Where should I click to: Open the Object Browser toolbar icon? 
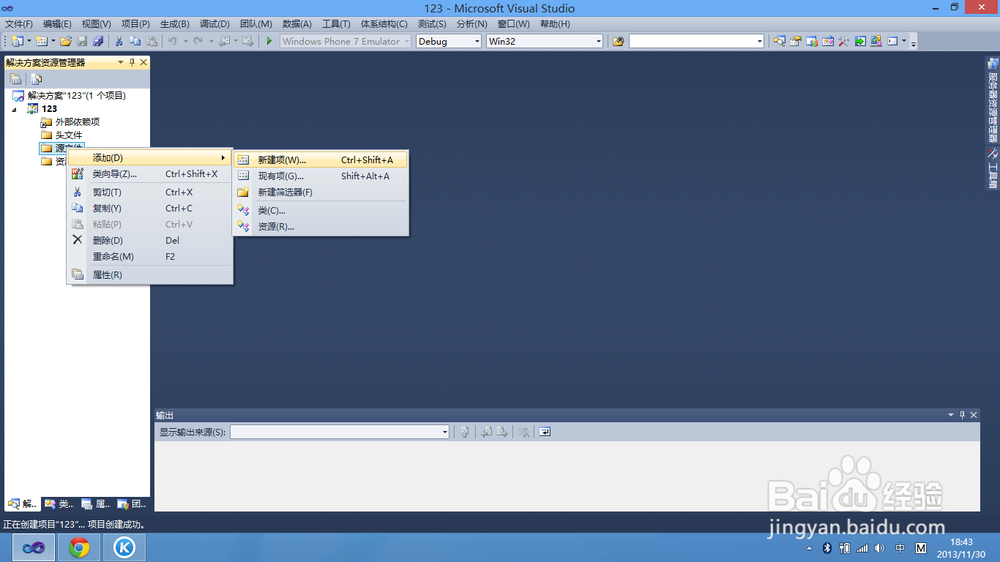point(828,41)
